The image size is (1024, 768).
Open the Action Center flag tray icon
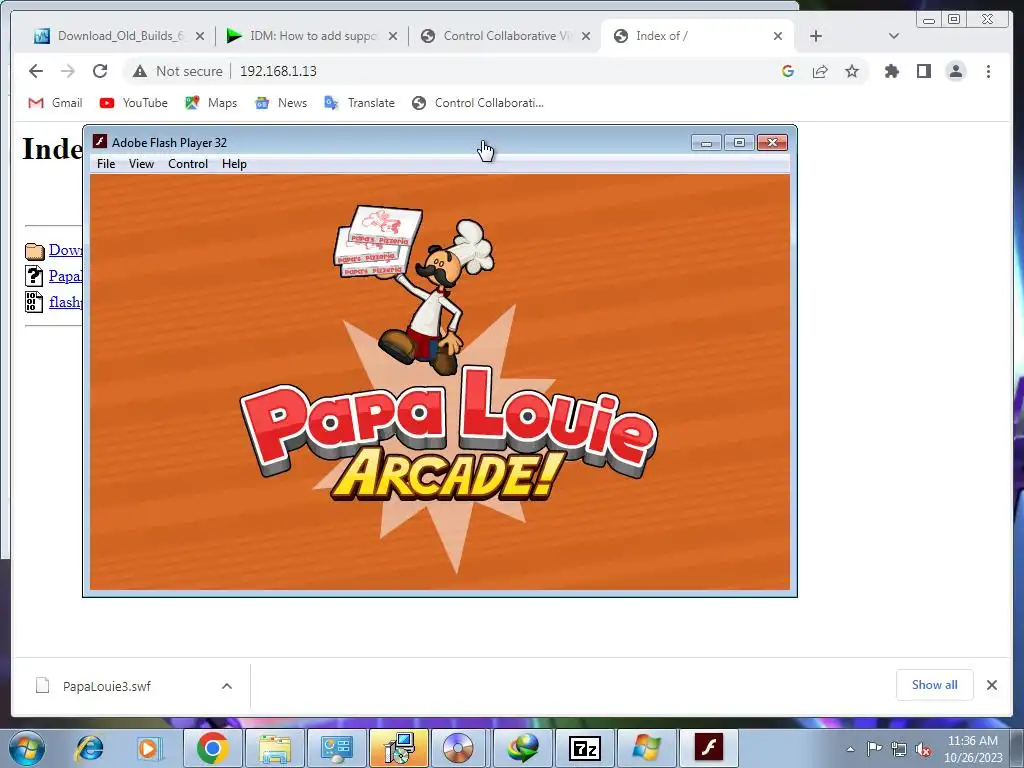pyautogui.click(x=874, y=749)
